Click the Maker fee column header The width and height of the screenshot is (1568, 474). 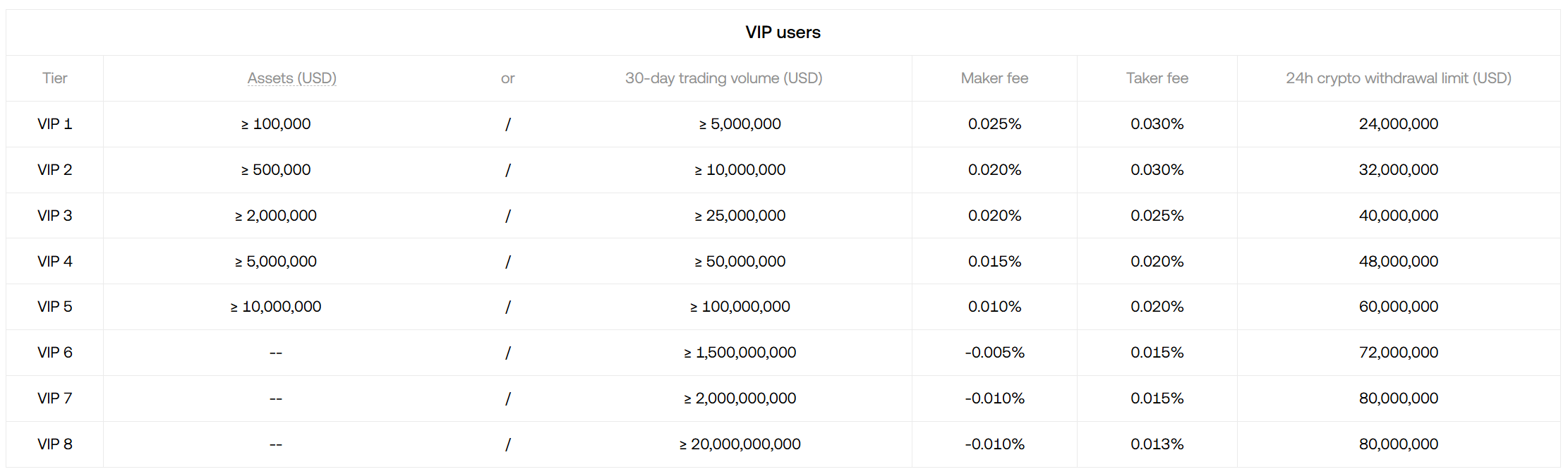[x=994, y=78]
